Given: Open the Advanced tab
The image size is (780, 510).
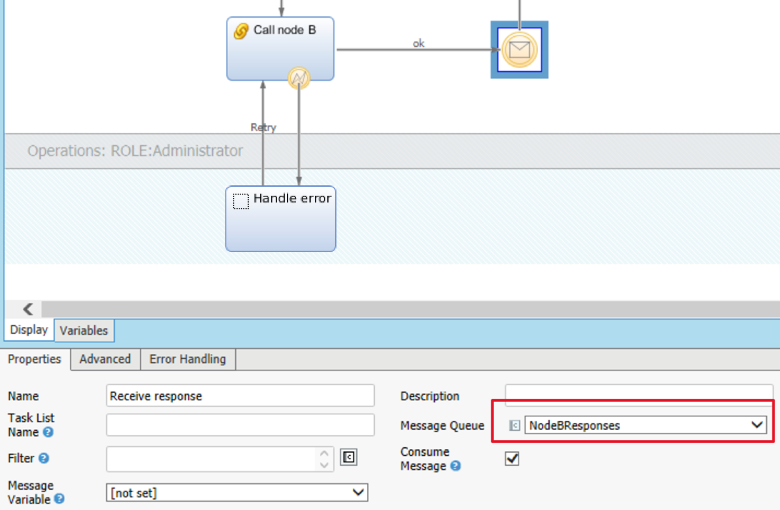Looking at the screenshot, I should pyautogui.click(x=105, y=359).
